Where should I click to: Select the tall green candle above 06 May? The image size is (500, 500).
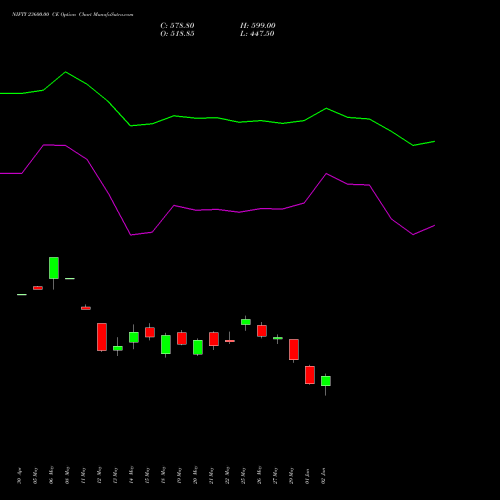(54, 268)
